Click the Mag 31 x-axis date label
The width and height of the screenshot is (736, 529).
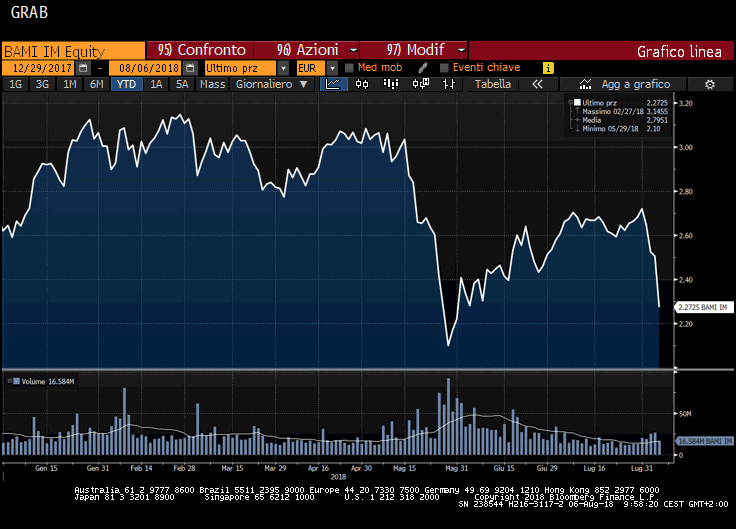[456, 468]
